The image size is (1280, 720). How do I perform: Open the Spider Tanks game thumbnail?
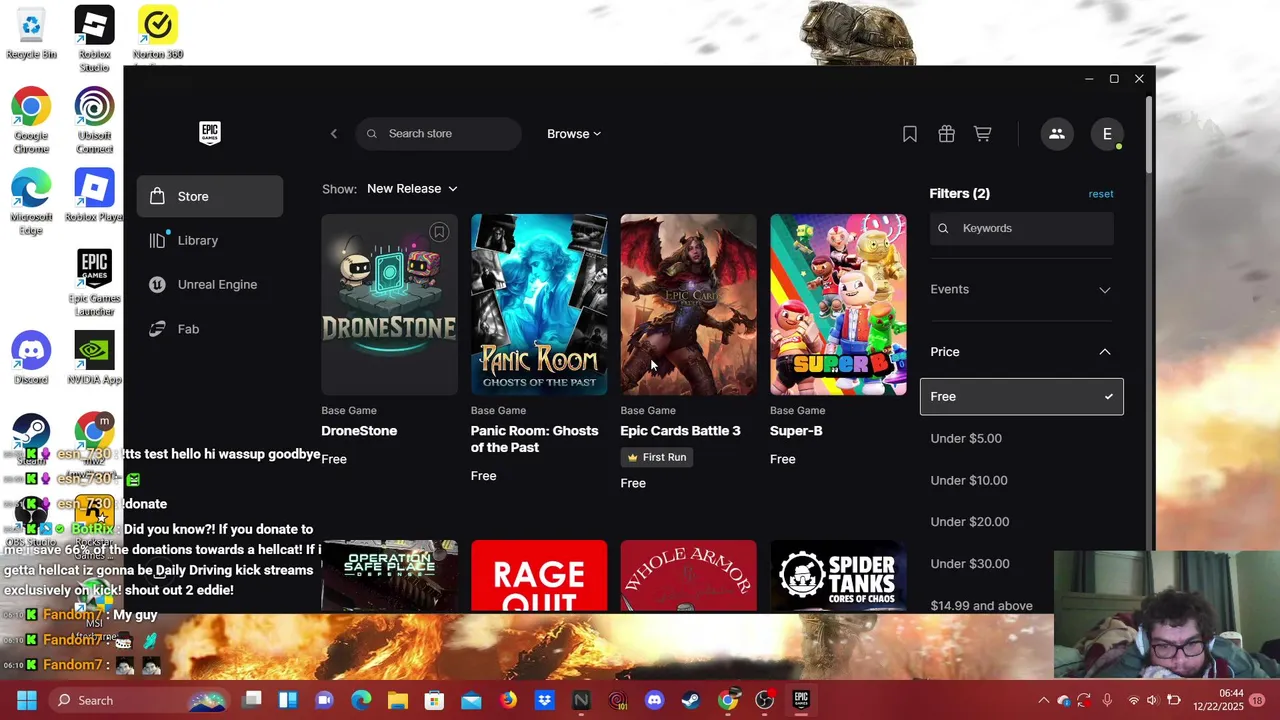tap(838, 576)
